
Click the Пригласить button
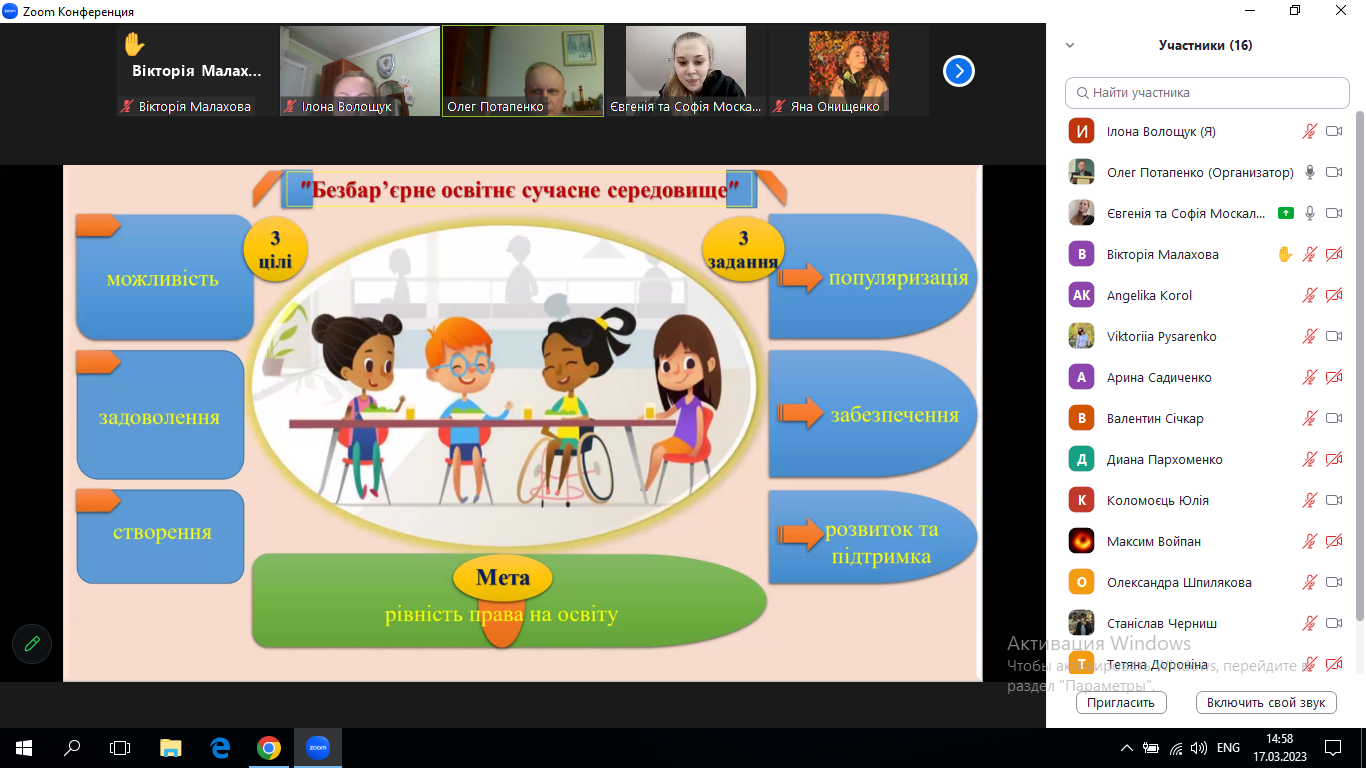[x=1121, y=702]
